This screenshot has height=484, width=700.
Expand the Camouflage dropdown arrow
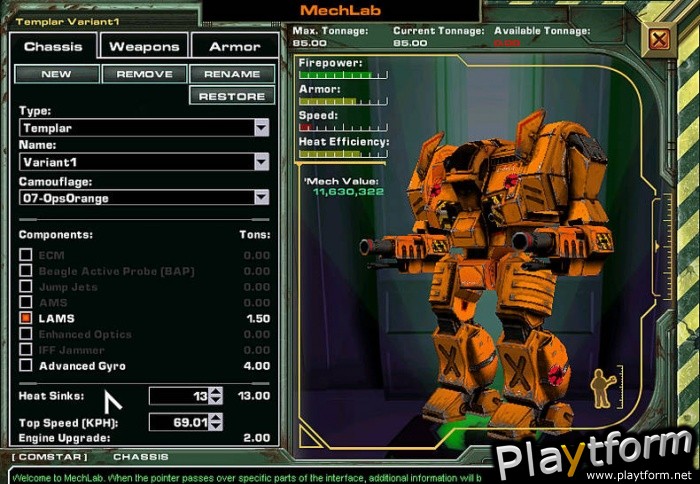click(262, 197)
